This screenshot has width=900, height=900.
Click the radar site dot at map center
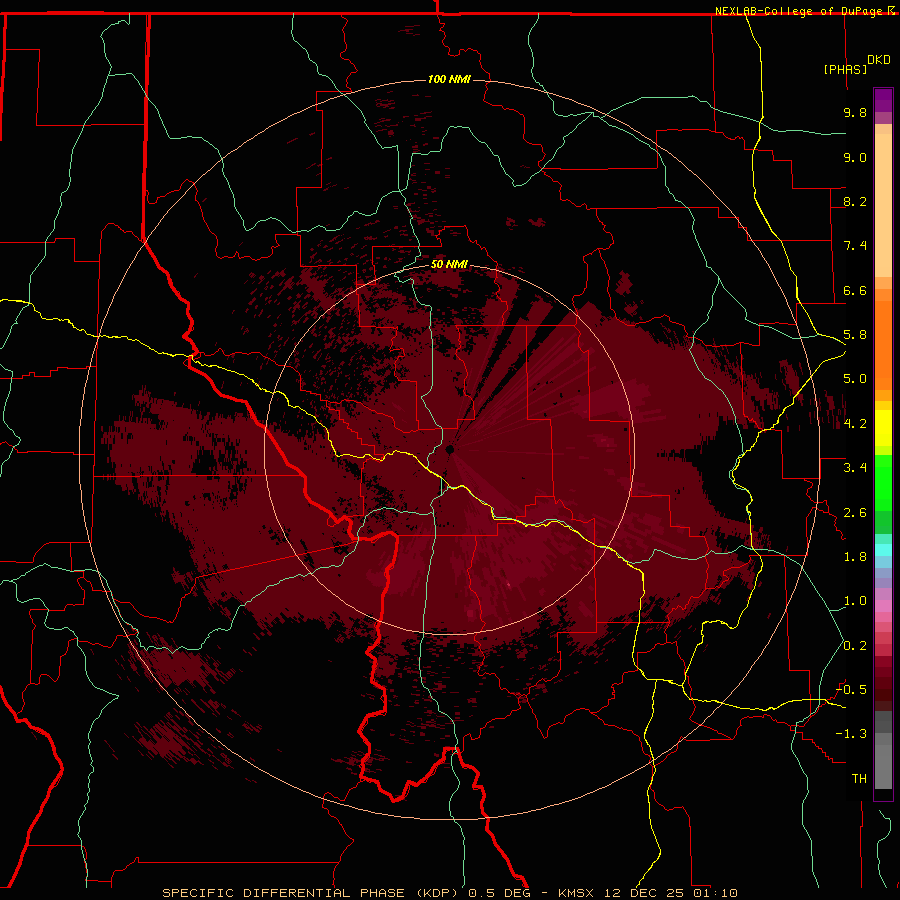pyautogui.click(x=450, y=449)
